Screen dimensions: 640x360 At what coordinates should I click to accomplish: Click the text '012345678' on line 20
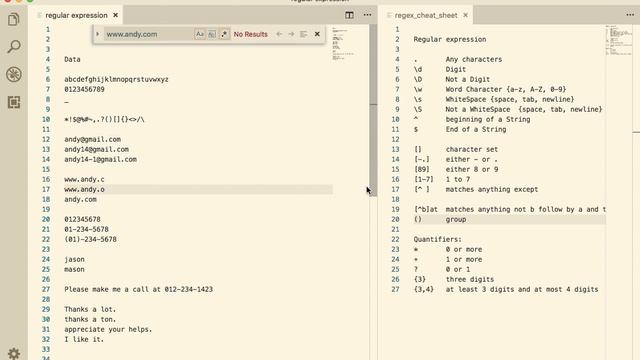[x=82, y=219]
